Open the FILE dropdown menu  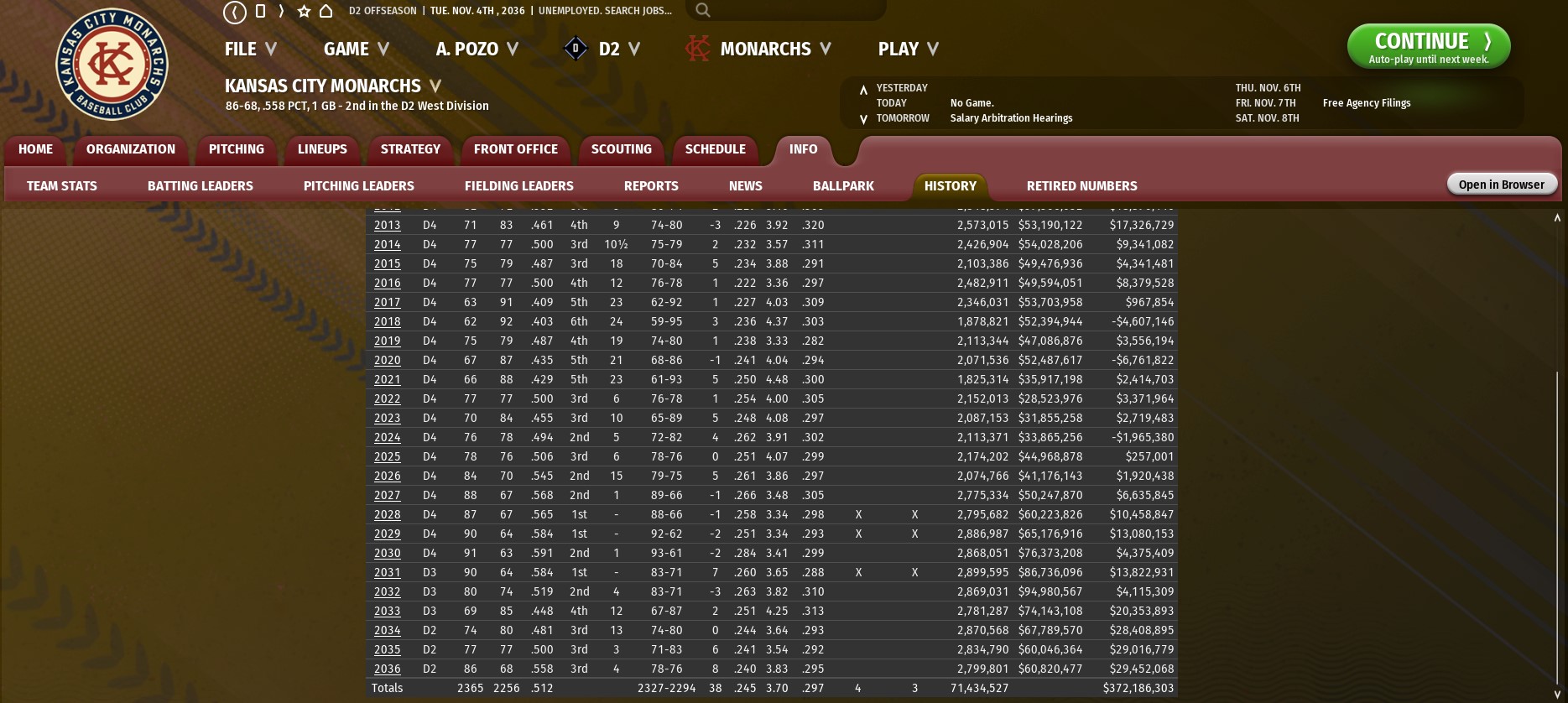250,49
